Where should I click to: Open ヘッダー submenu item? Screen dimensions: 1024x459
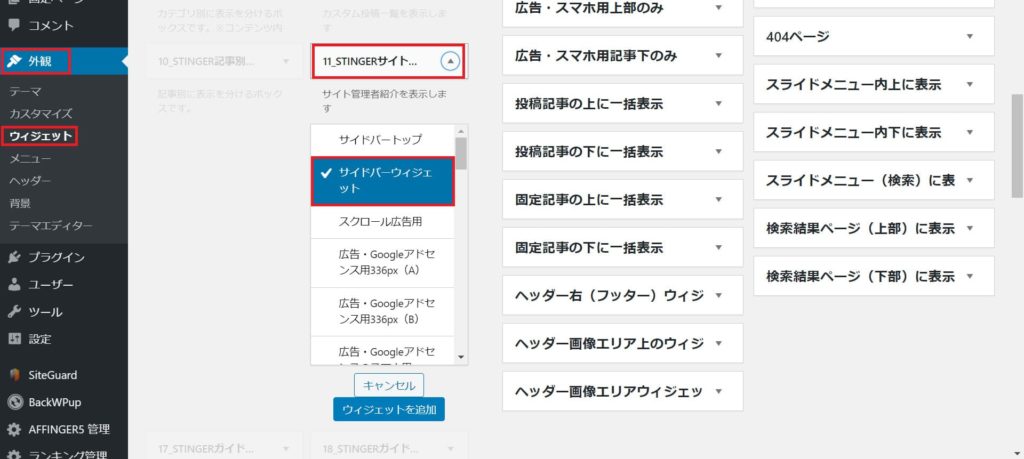pos(30,180)
